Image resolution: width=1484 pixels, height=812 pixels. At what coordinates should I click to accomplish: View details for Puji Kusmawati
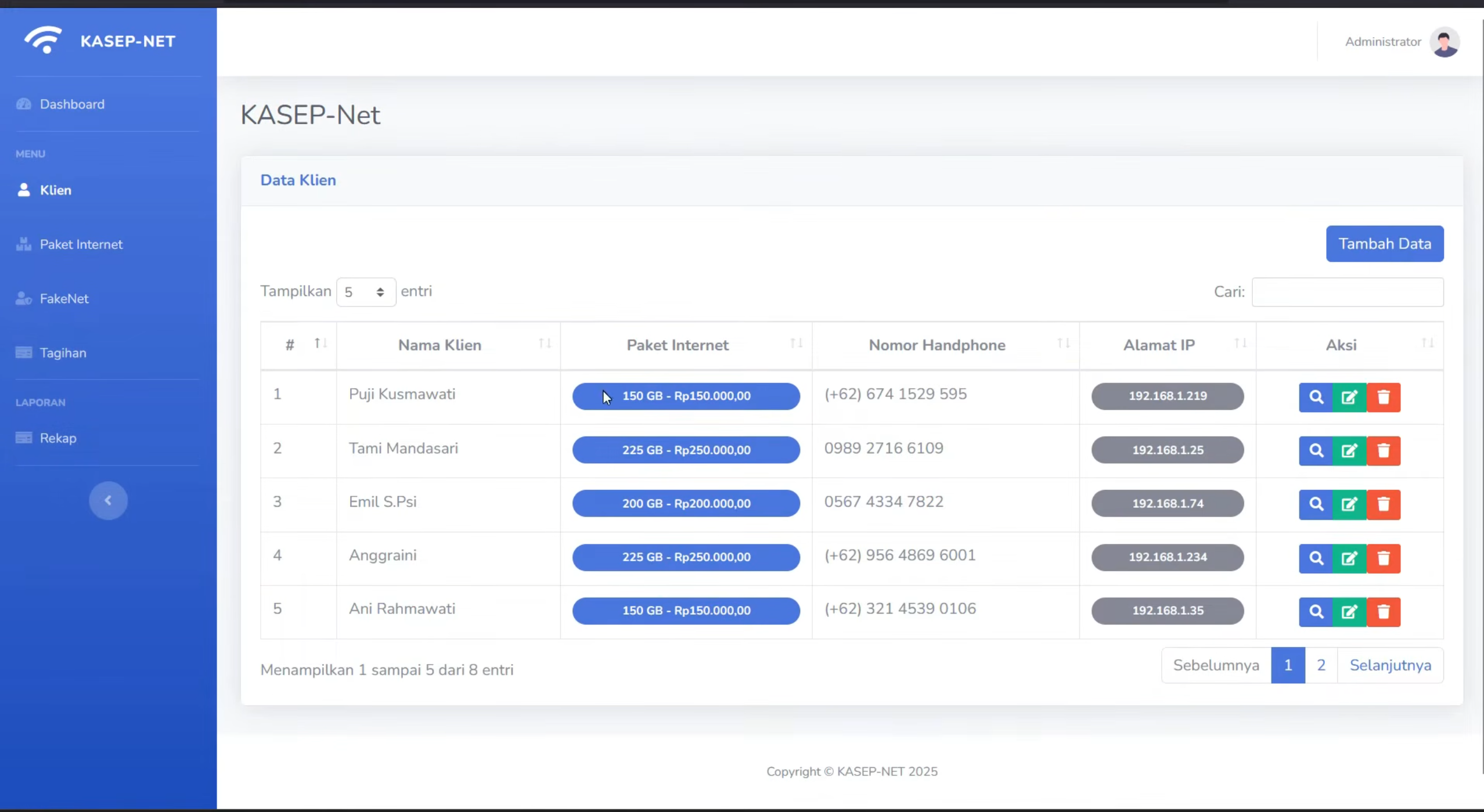pyautogui.click(x=1316, y=397)
